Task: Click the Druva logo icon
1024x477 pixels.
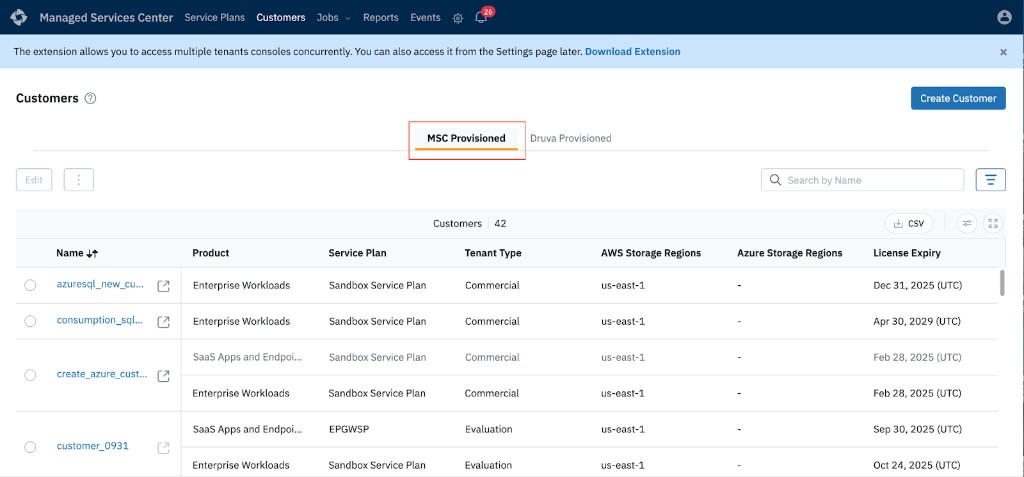Action: [19, 18]
